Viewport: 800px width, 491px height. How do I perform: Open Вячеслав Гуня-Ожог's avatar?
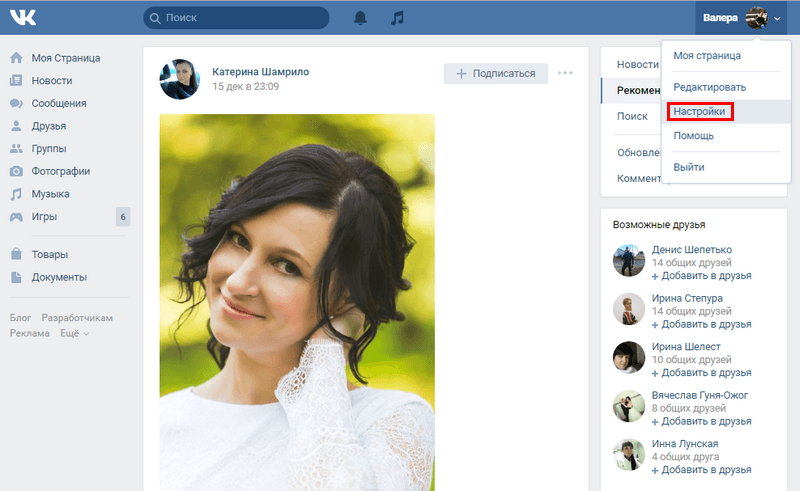coord(629,406)
